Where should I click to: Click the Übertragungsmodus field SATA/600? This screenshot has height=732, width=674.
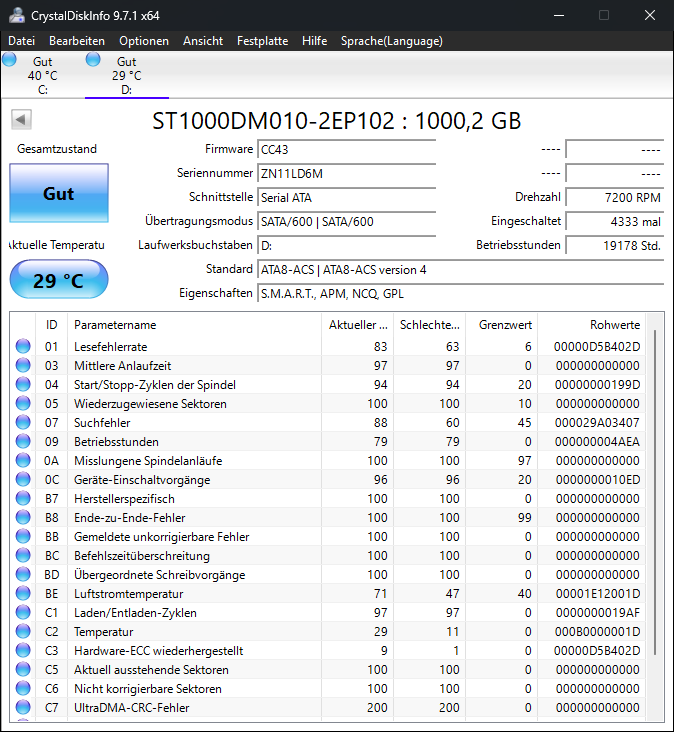pos(346,222)
